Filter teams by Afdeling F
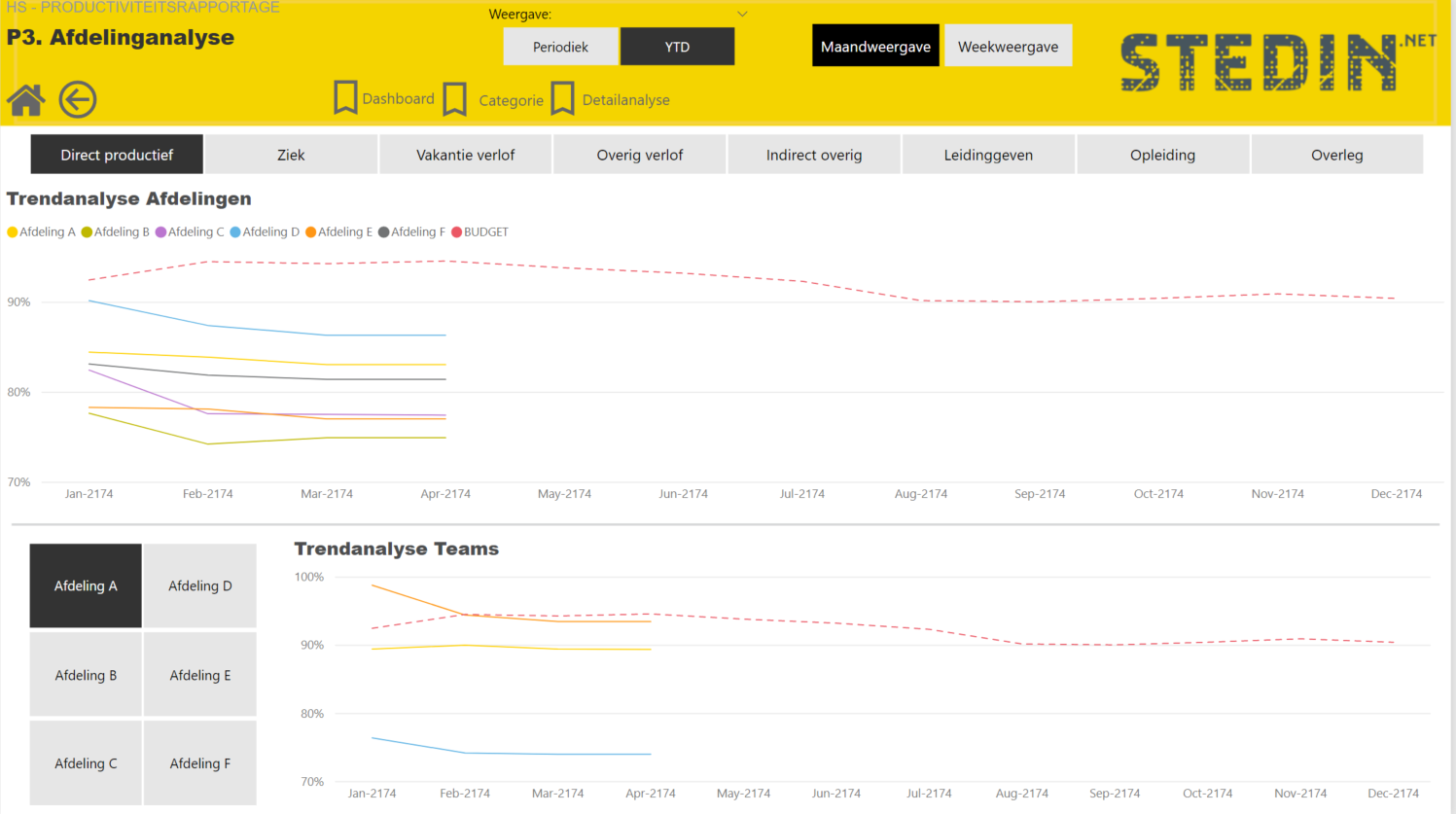The width and height of the screenshot is (1456, 814). pos(200,763)
